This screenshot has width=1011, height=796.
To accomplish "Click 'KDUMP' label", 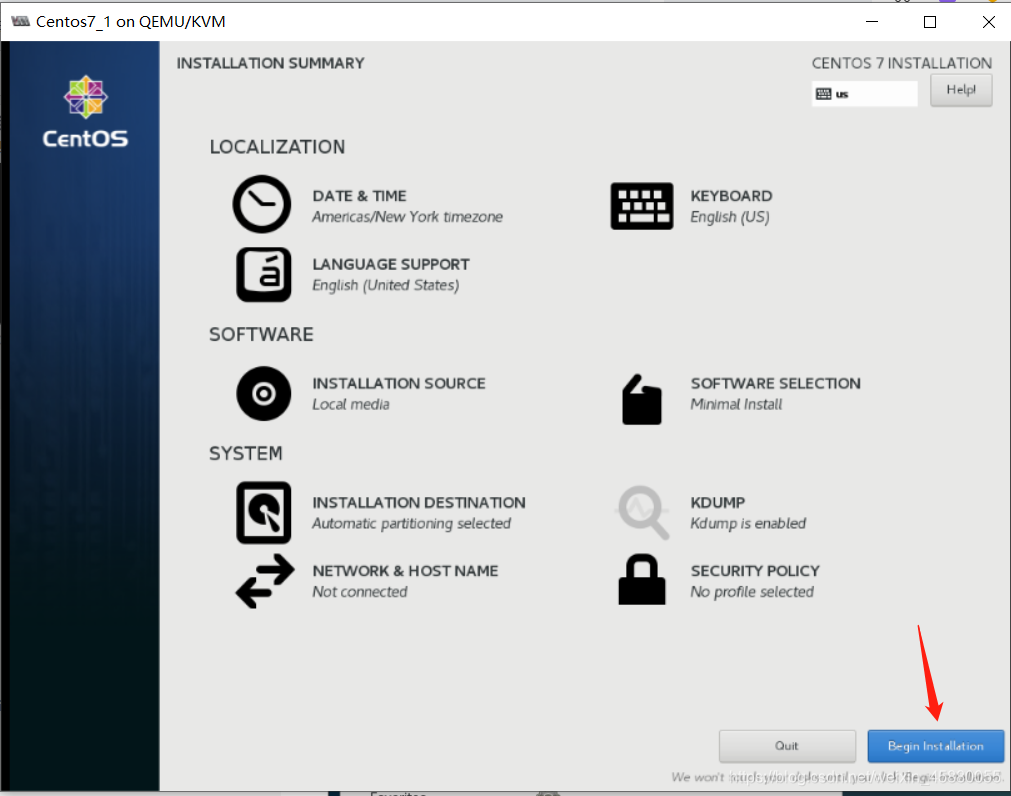I will point(718,503).
